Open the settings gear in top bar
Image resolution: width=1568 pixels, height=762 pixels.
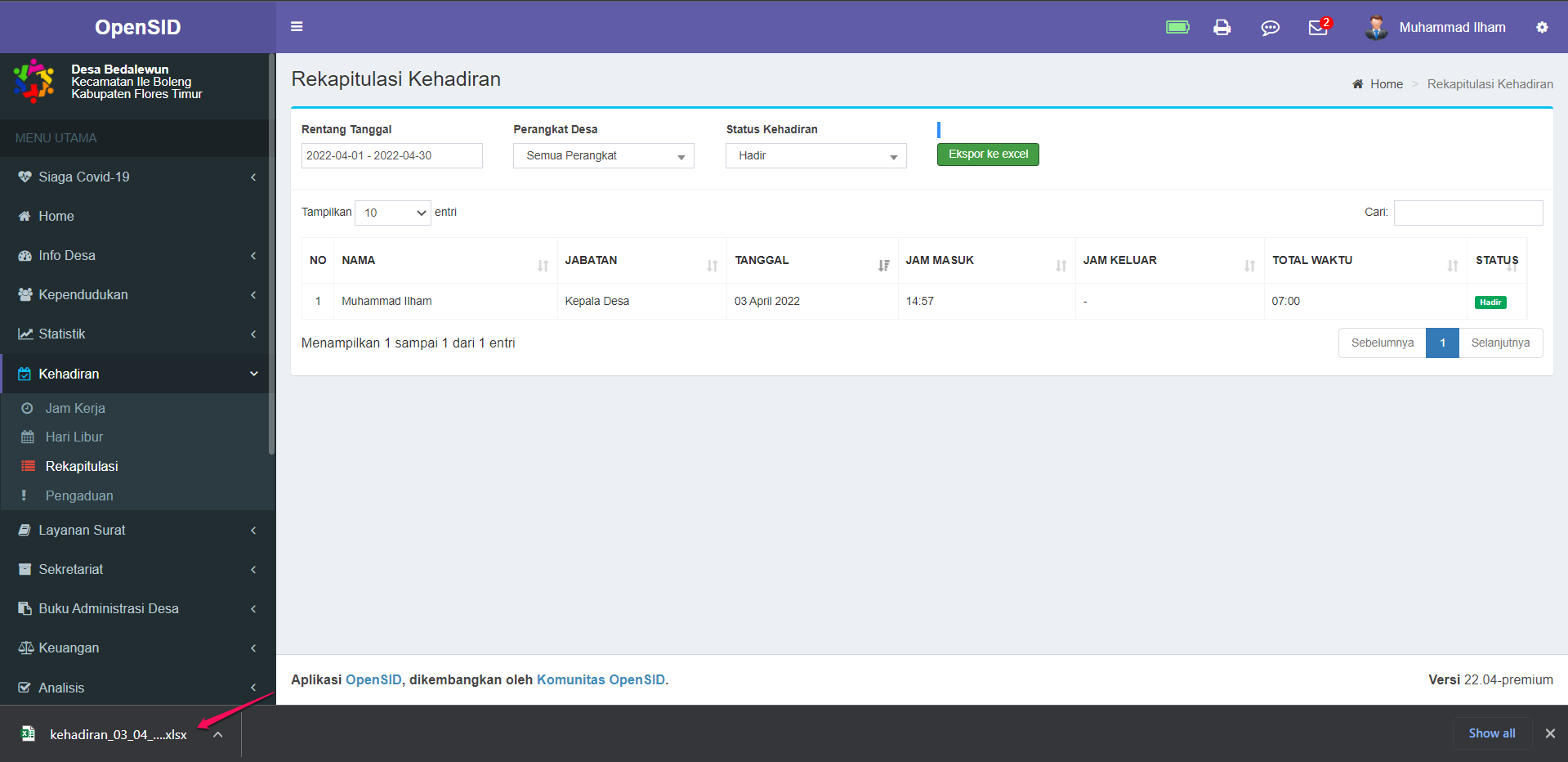point(1542,27)
